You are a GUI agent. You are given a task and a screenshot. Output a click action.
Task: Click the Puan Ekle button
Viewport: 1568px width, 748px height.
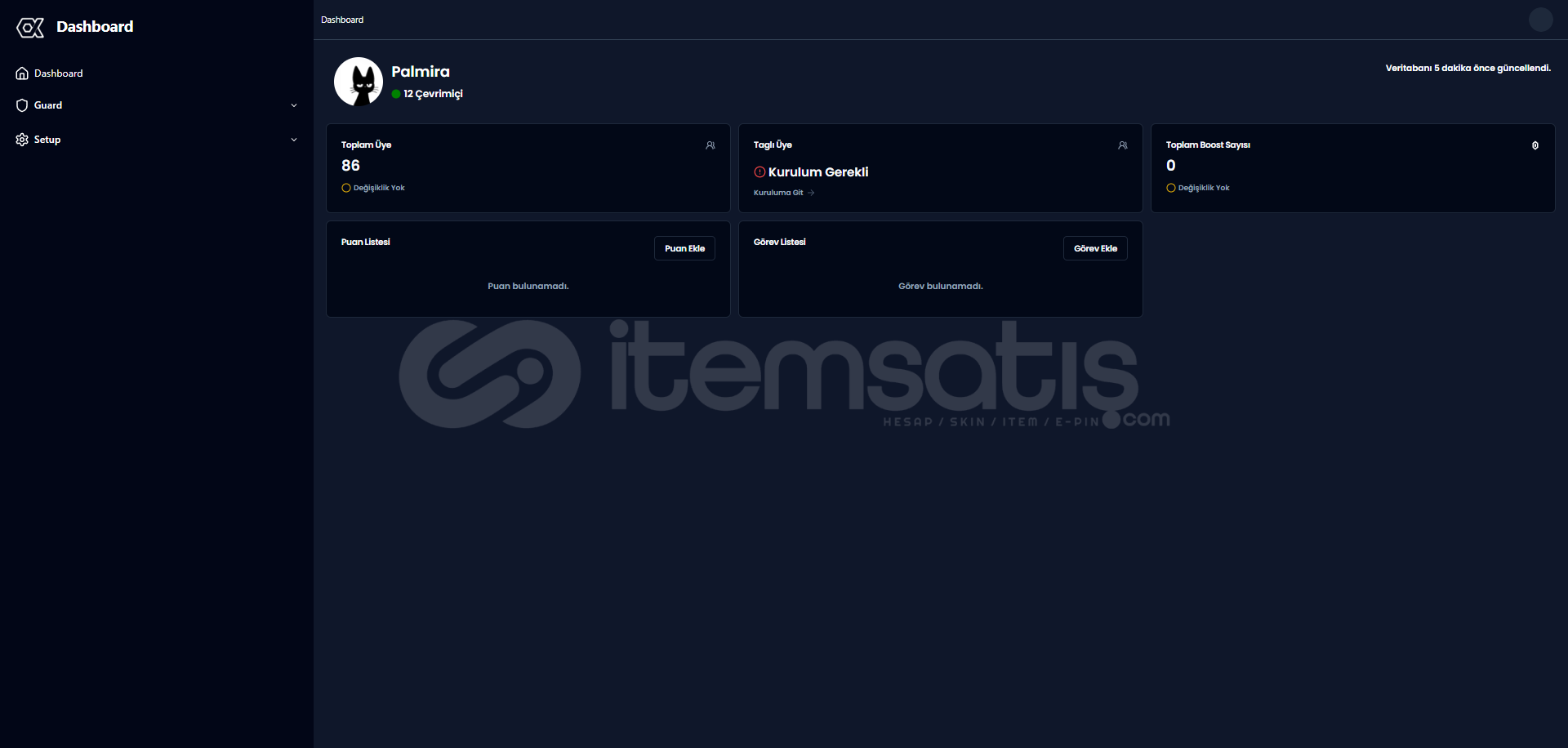click(x=684, y=248)
